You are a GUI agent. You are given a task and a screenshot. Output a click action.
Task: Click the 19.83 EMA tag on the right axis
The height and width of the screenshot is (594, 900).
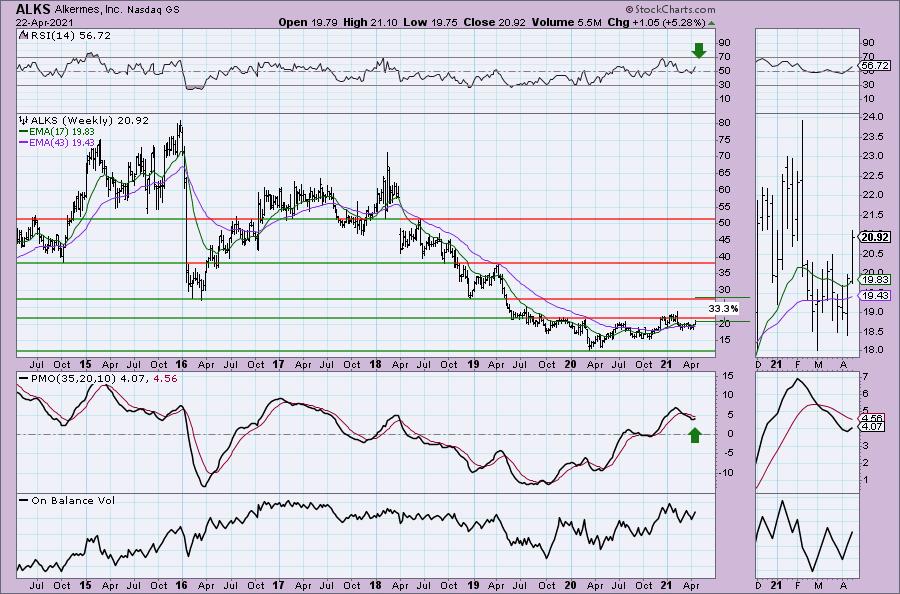tap(876, 279)
